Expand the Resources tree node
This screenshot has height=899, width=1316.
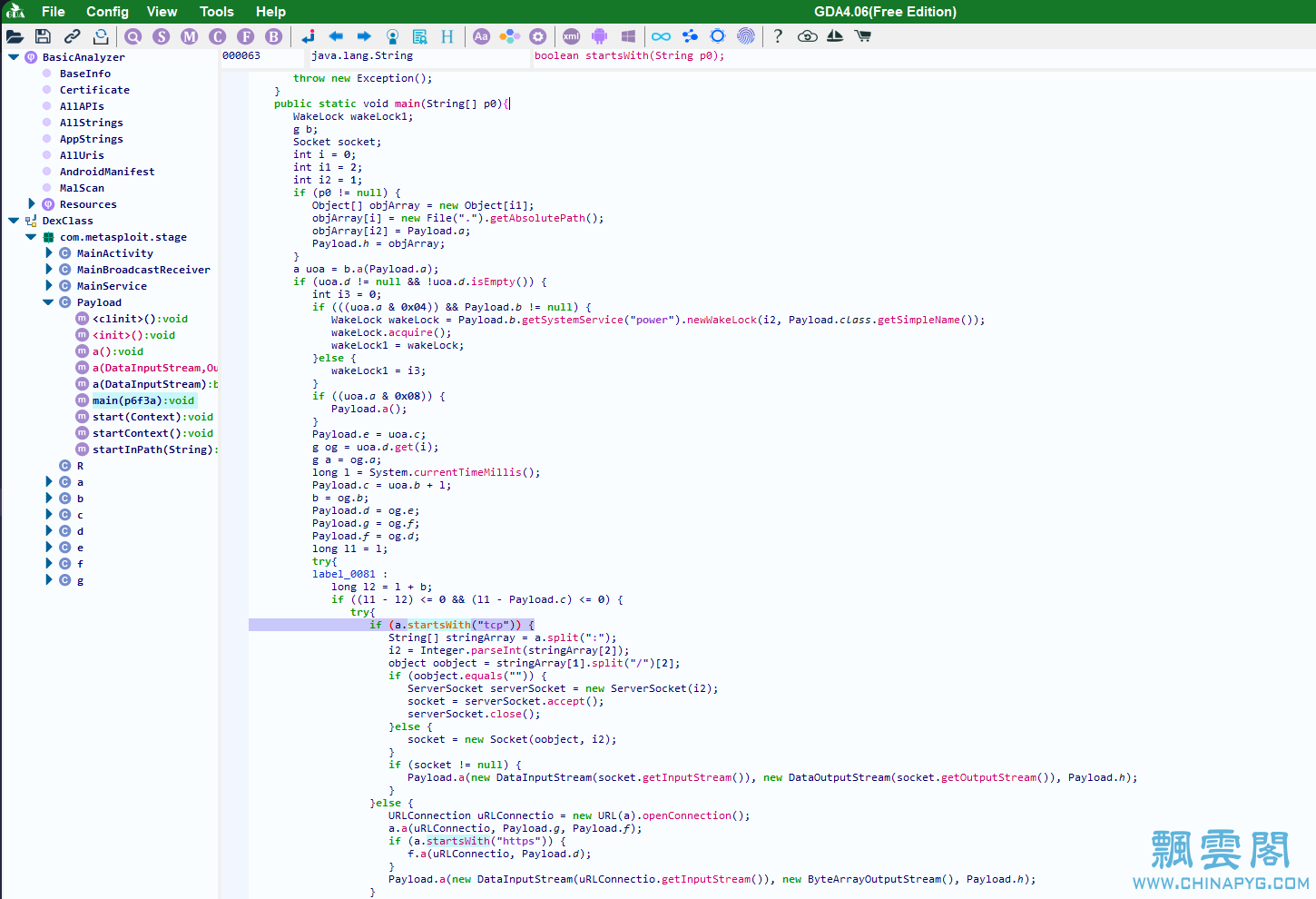(32, 204)
